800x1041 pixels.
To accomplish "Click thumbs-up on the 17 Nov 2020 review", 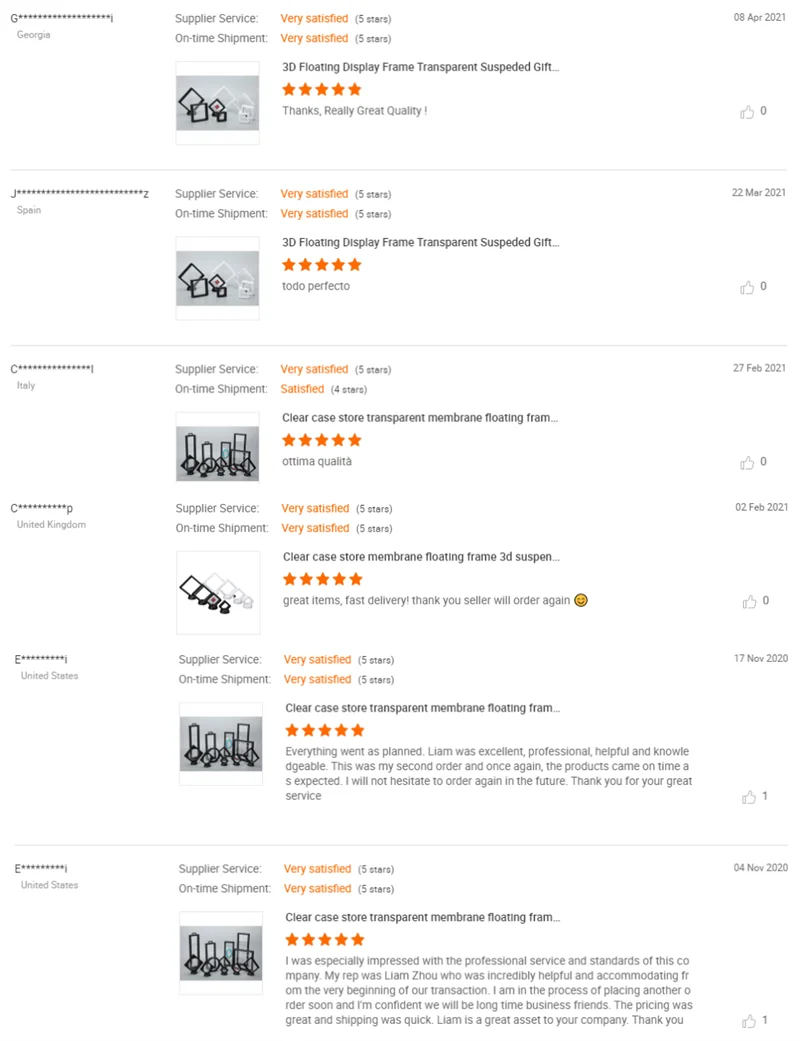I will (748, 797).
